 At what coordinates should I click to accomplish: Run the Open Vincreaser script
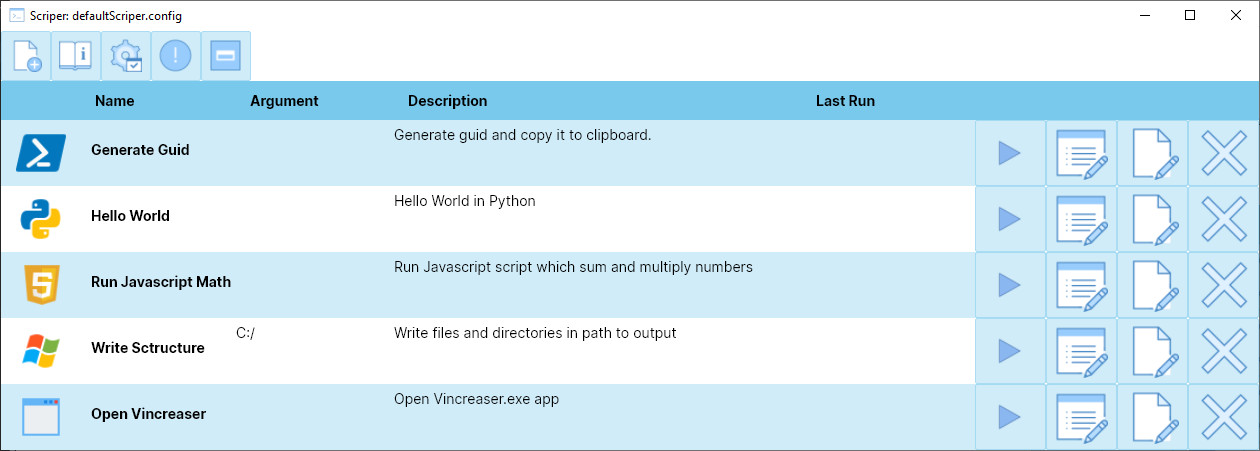tap(1010, 417)
